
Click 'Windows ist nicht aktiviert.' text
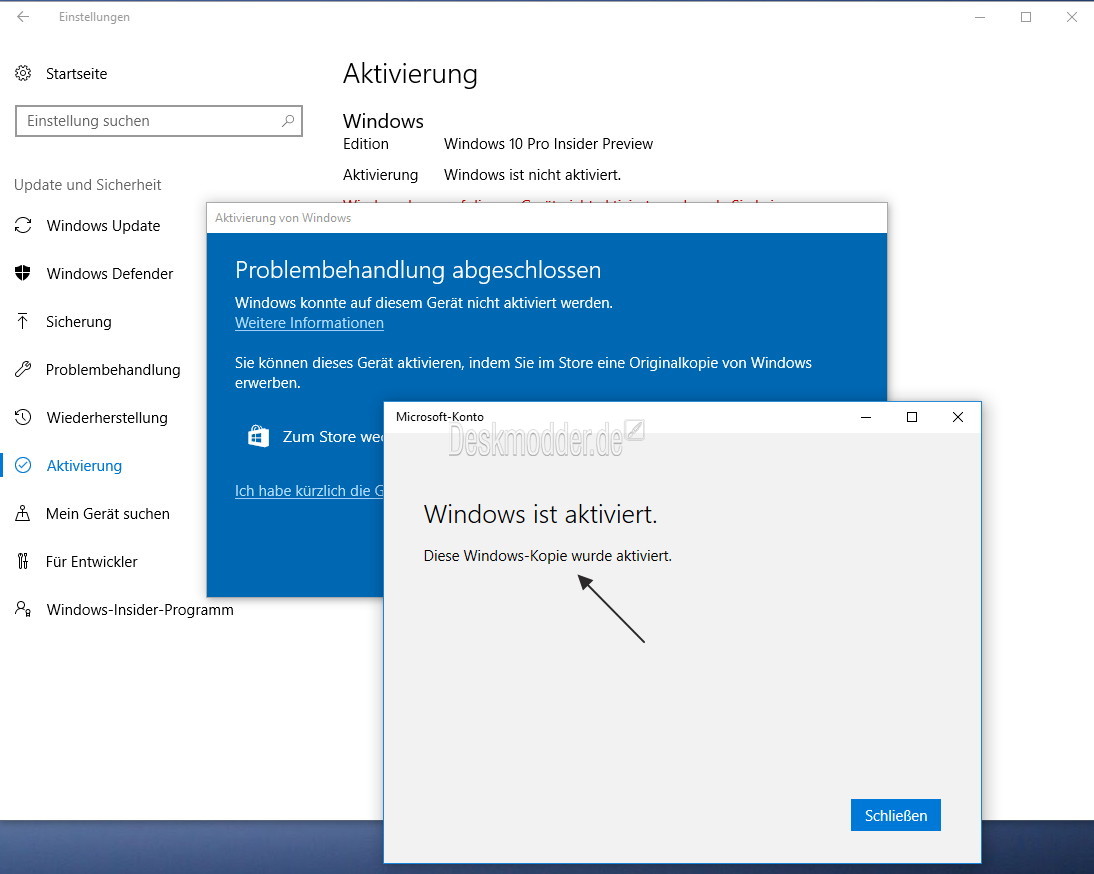coord(532,174)
